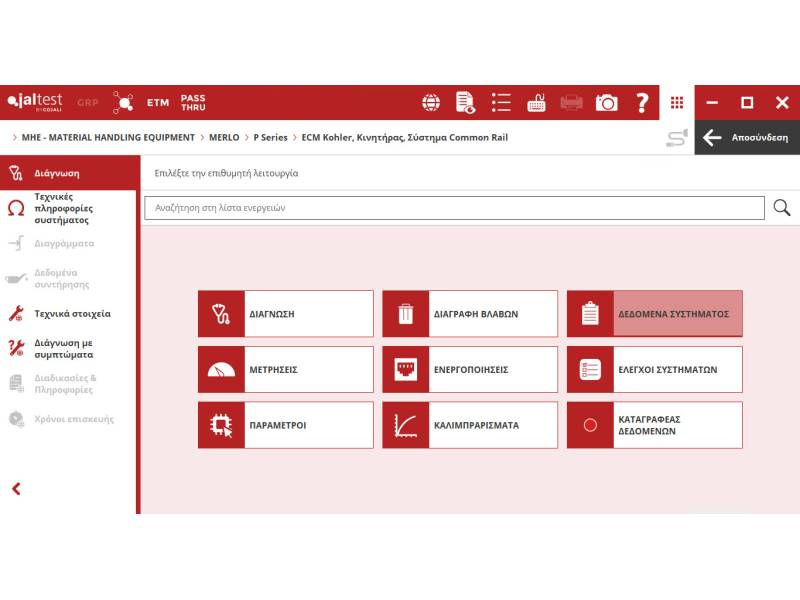The image size is (800, 600).
Task: Click the keyboard icon in toolbar
Action: (x=536, y=103)
